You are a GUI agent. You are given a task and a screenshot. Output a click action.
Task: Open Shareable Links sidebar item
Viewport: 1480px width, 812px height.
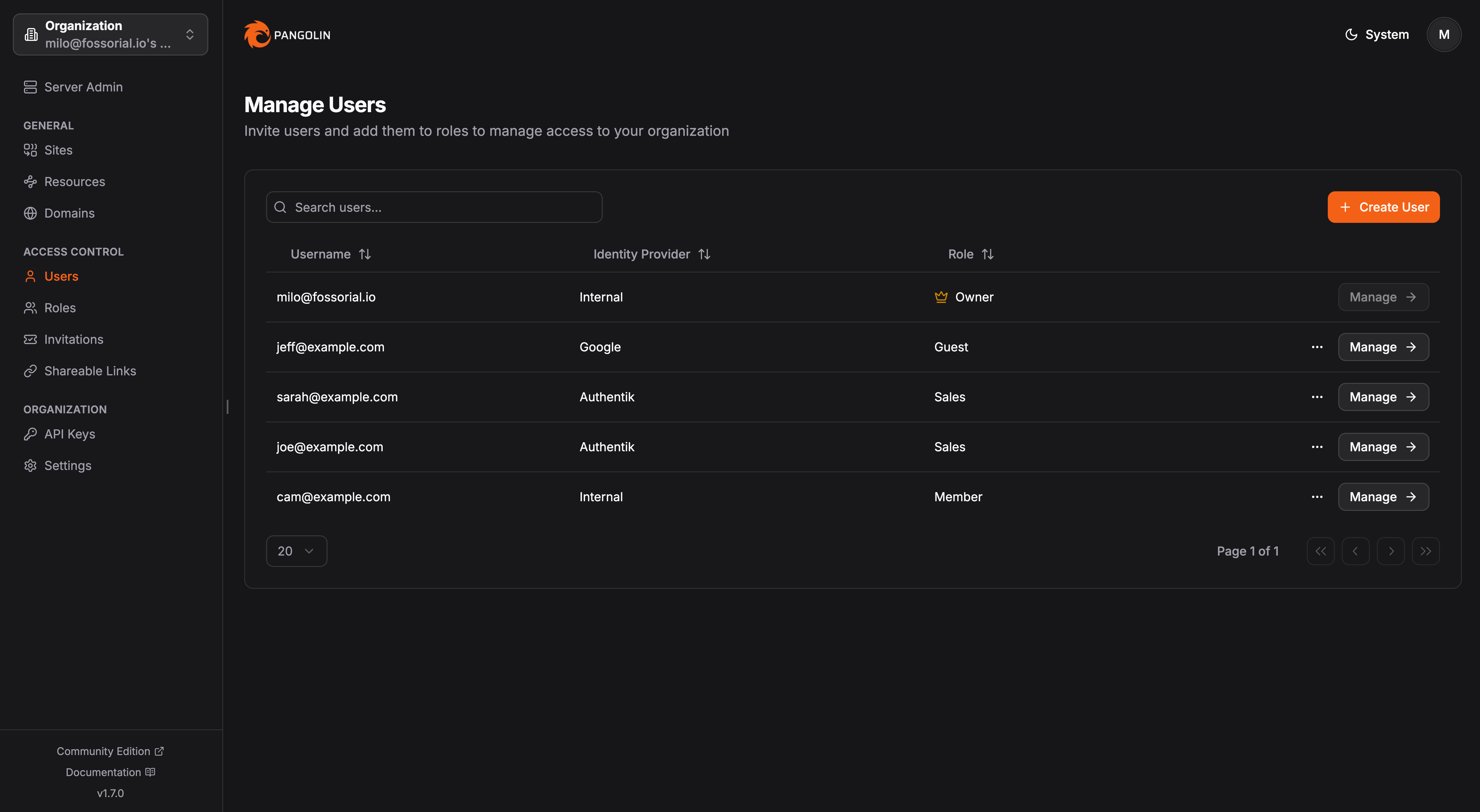[90, 371]
